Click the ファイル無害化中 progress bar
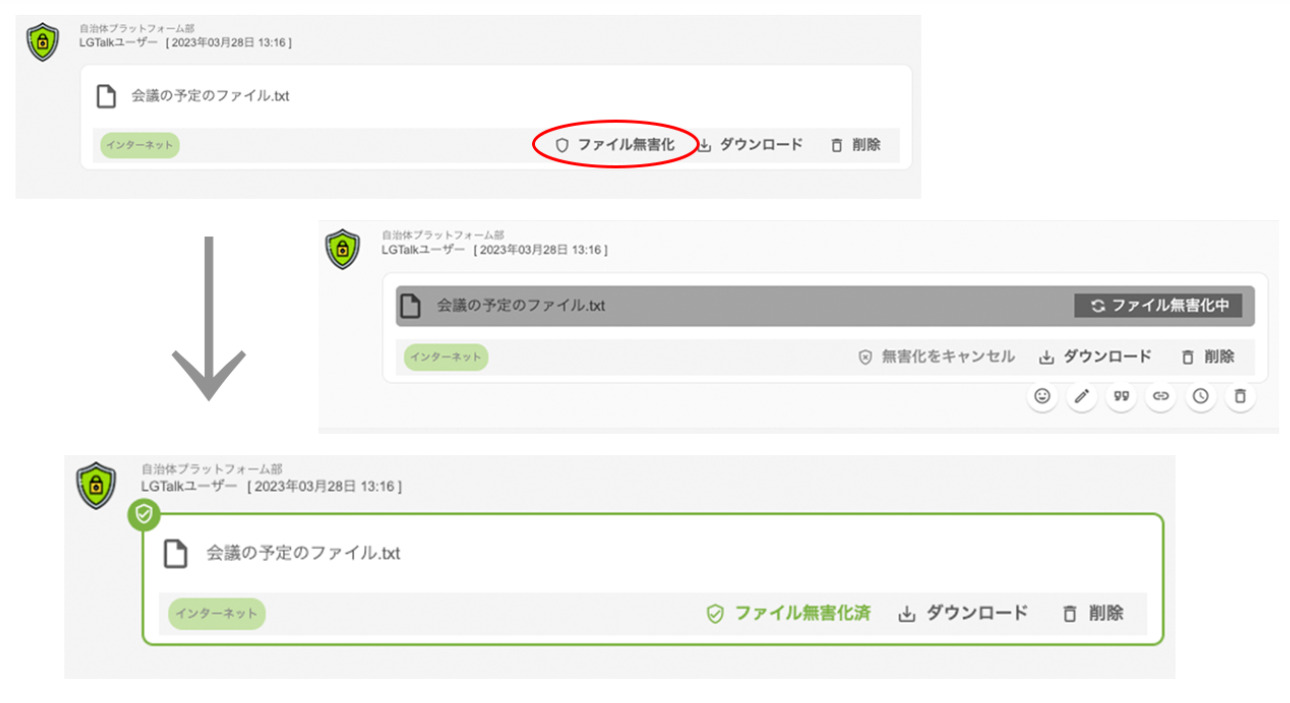This screenshot has width=1290, height=703. click(x=1160, y=305)
